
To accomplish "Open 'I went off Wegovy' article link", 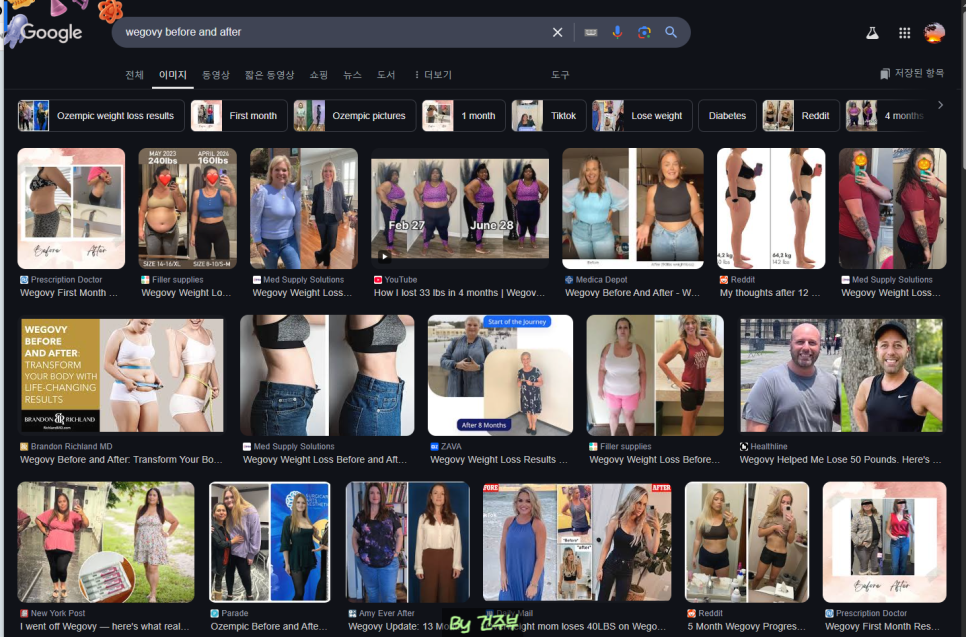I will 104,627.
